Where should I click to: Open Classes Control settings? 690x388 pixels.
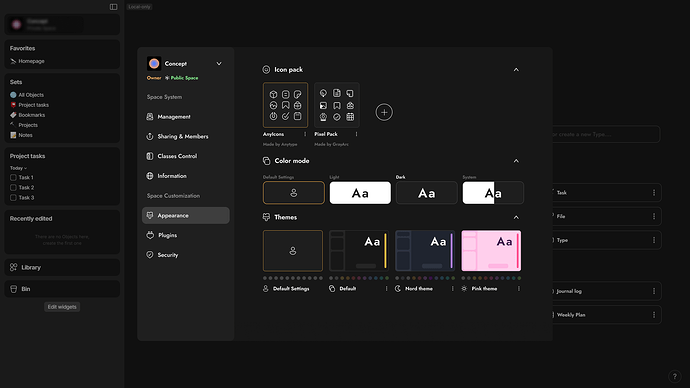click(186, 156)
